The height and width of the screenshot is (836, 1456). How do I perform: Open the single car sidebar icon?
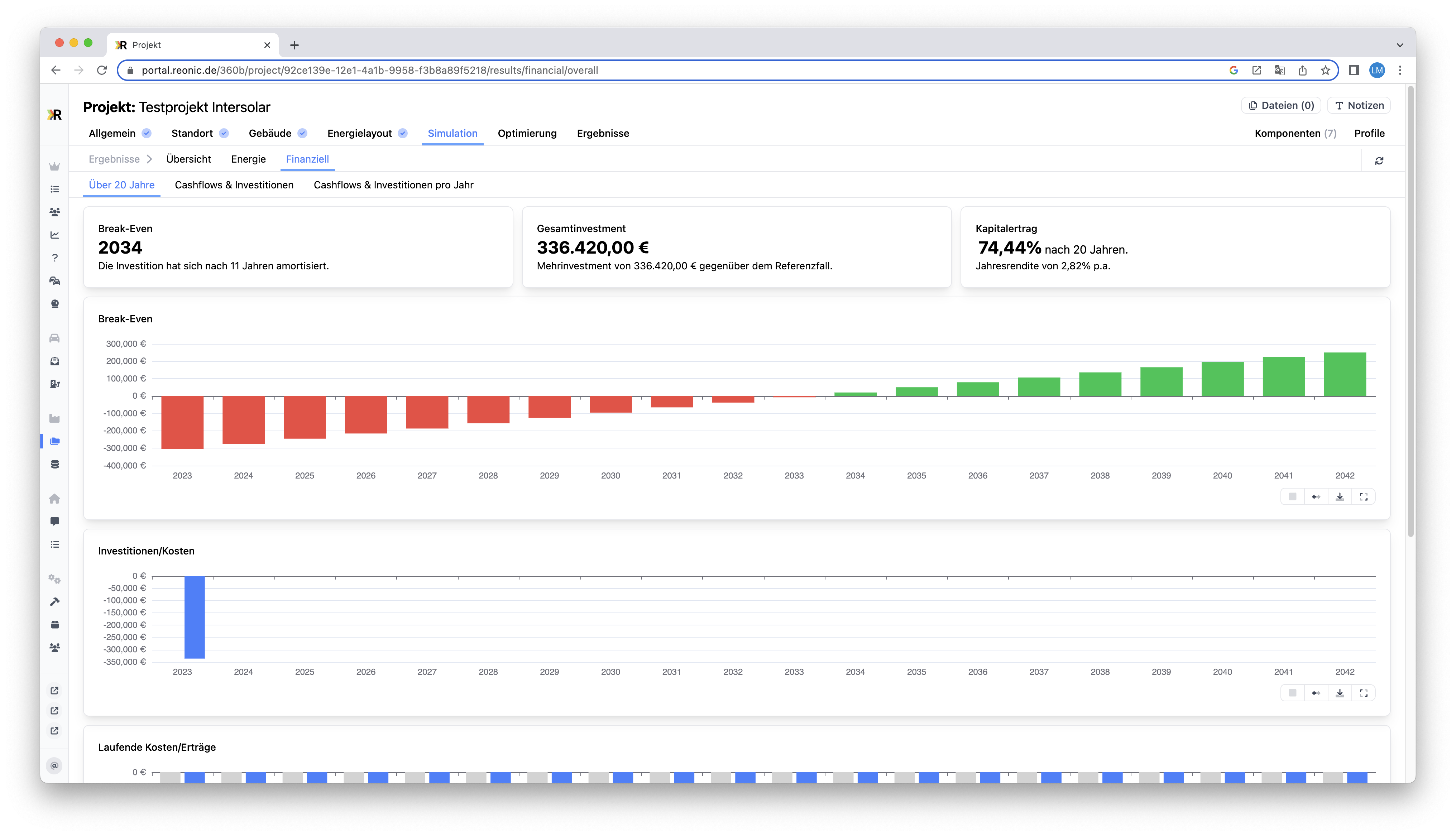click(x=54, y=338)
